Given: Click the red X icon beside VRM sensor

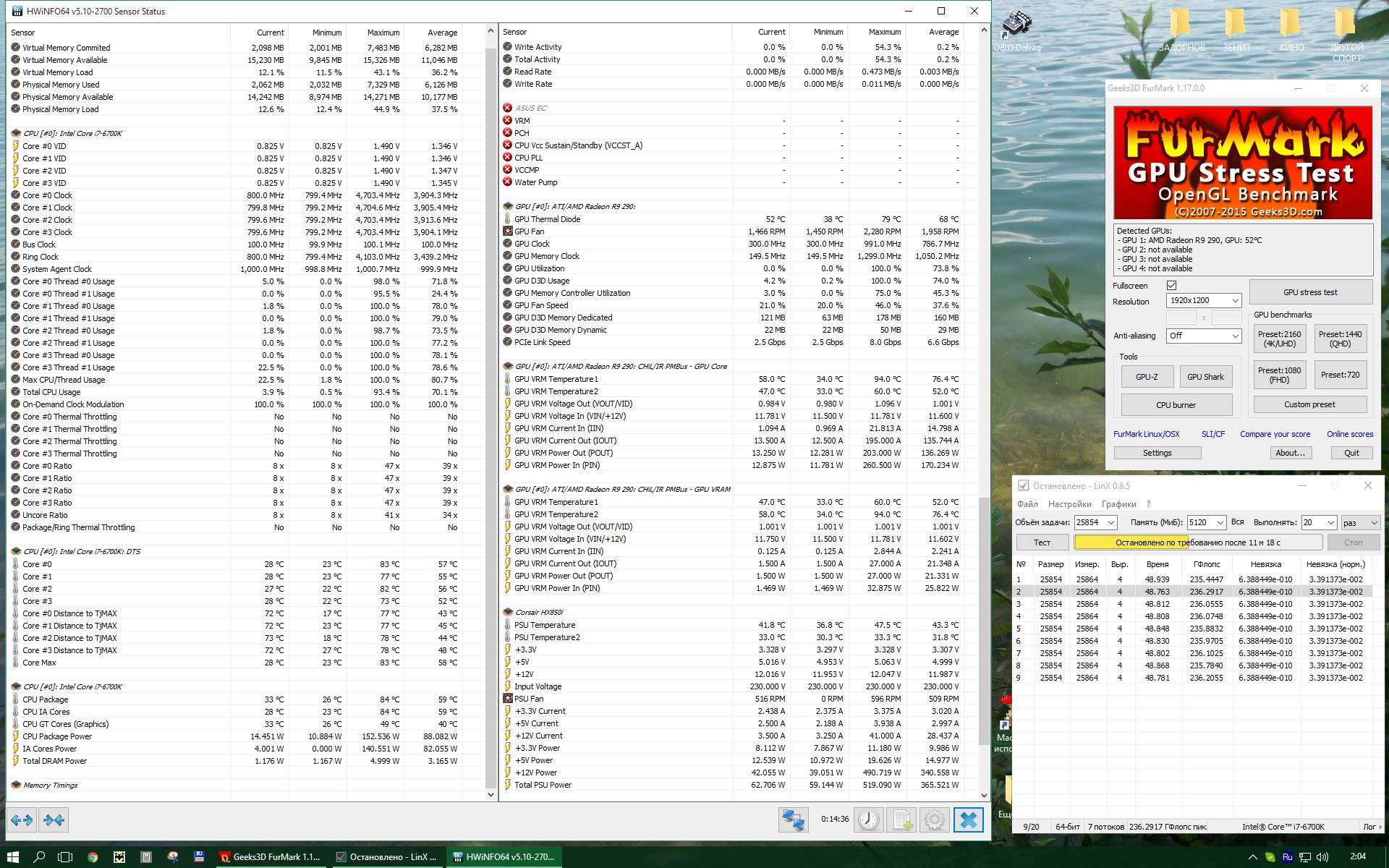Looking at the screenshot, I should pyautogui.click(x=508, y=121).
